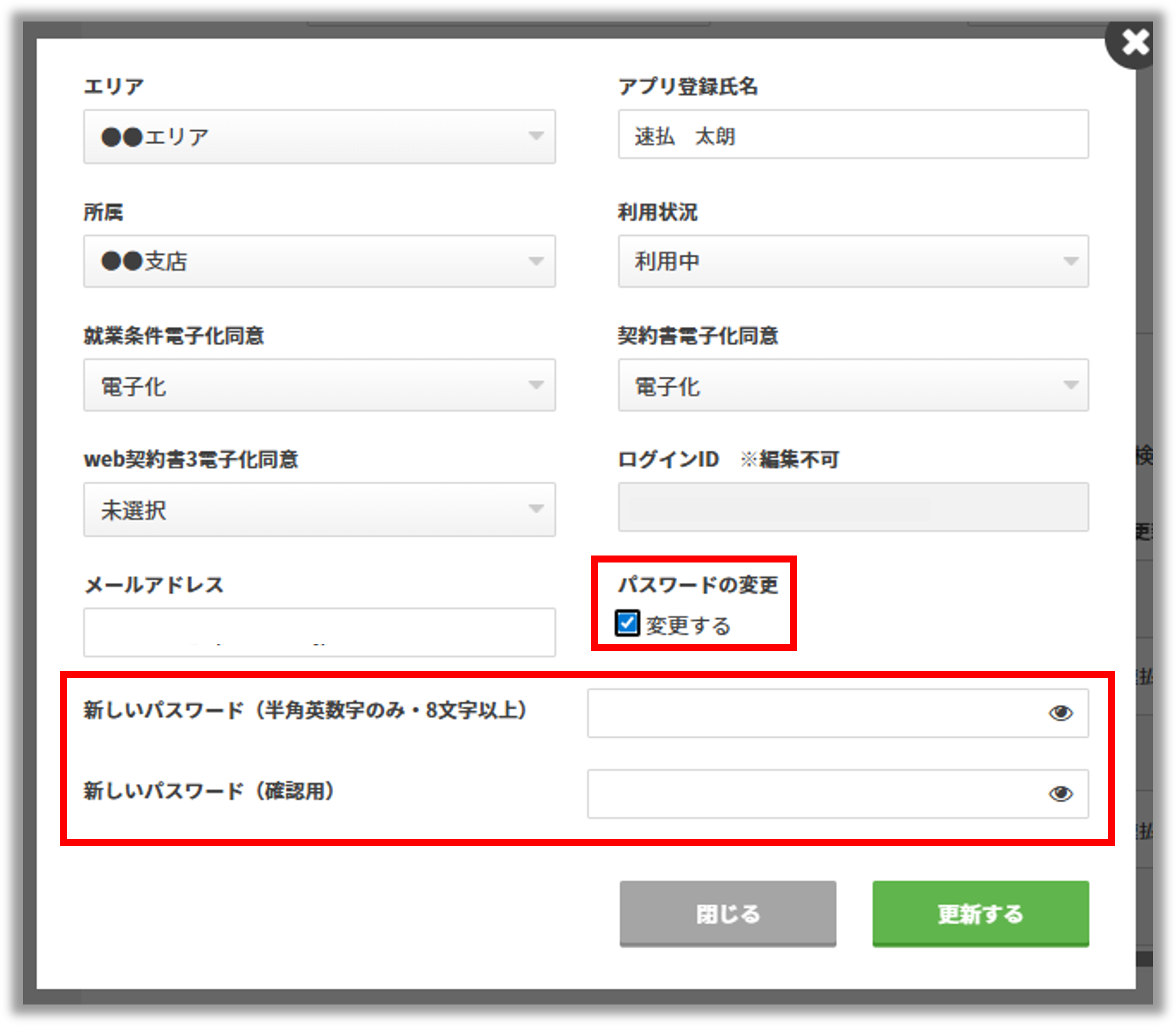This screenshot has height=1026, width=1176.
Task: Reveal the confirmation password with the eye icon
Action: pyautogui.click(x=1060, y=793)
